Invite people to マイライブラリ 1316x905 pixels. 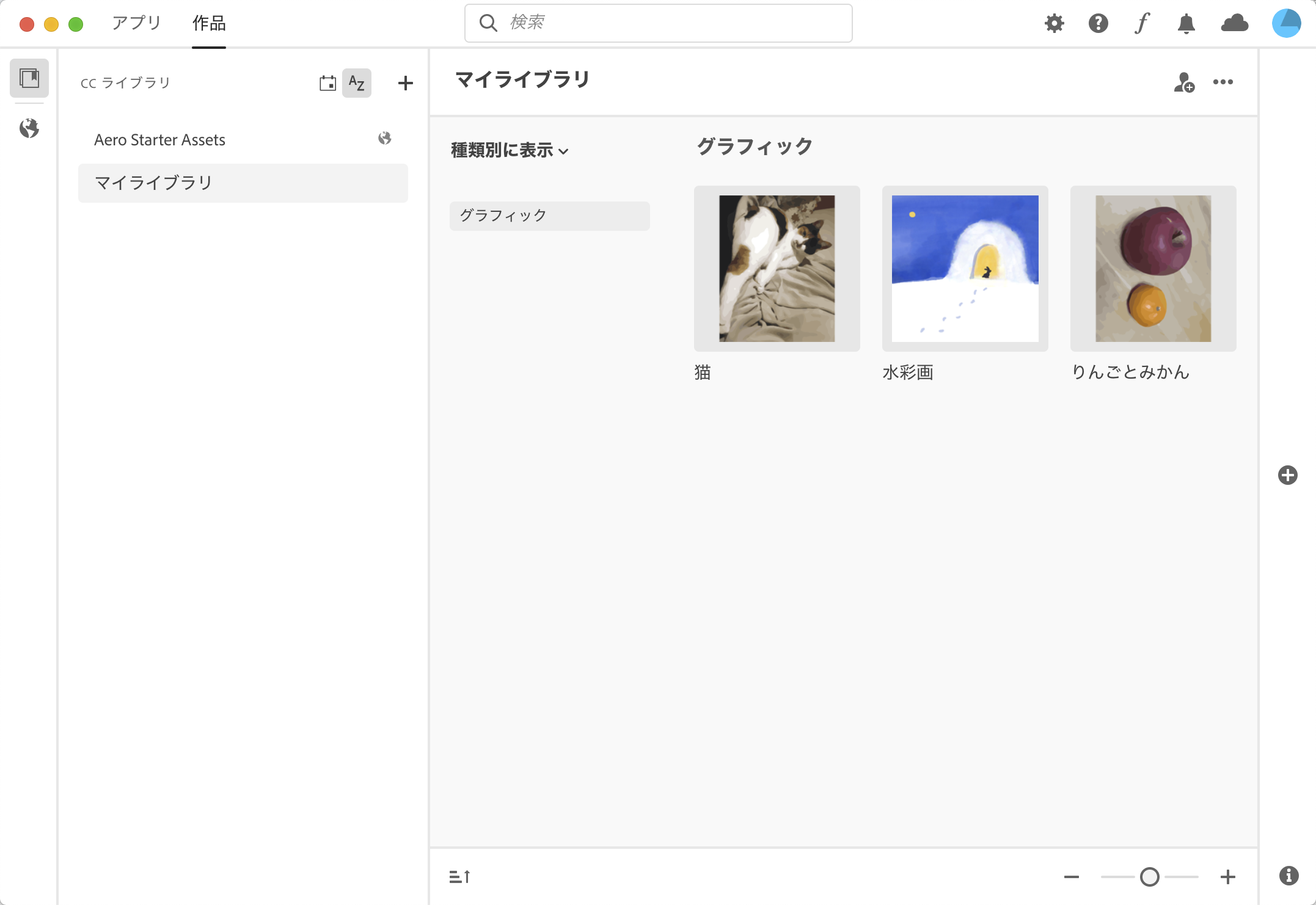click(x=1183, y=82)
